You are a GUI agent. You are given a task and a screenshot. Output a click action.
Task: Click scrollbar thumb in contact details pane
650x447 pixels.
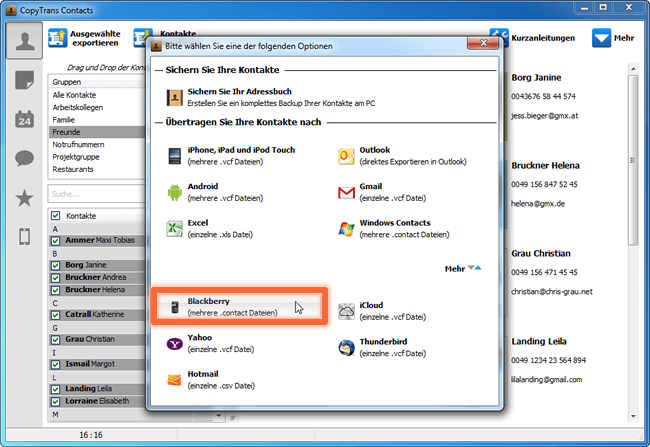(x=633, y=160)
